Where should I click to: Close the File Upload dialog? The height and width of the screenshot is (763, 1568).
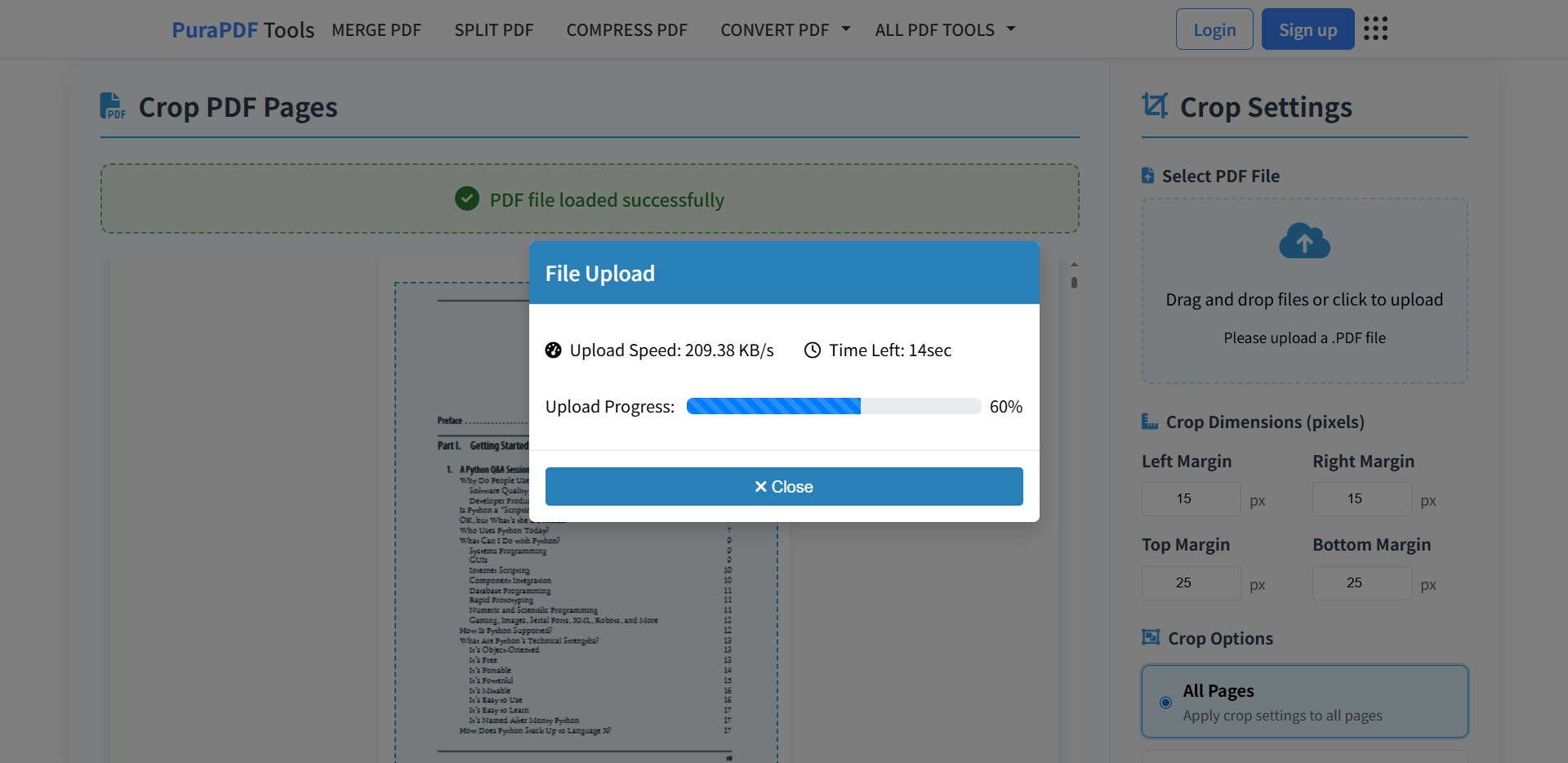(x=783, y=486)
